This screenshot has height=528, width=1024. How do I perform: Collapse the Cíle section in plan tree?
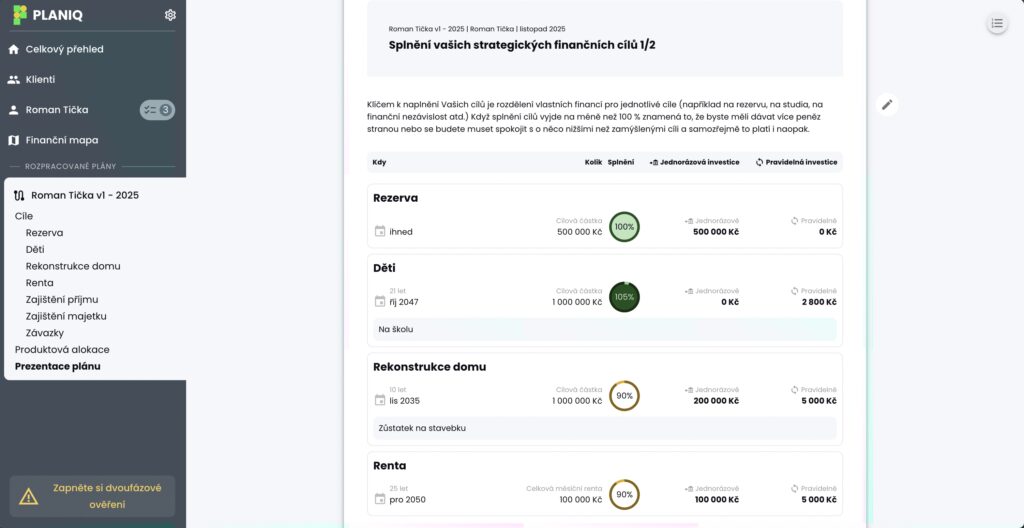point(24,216)
